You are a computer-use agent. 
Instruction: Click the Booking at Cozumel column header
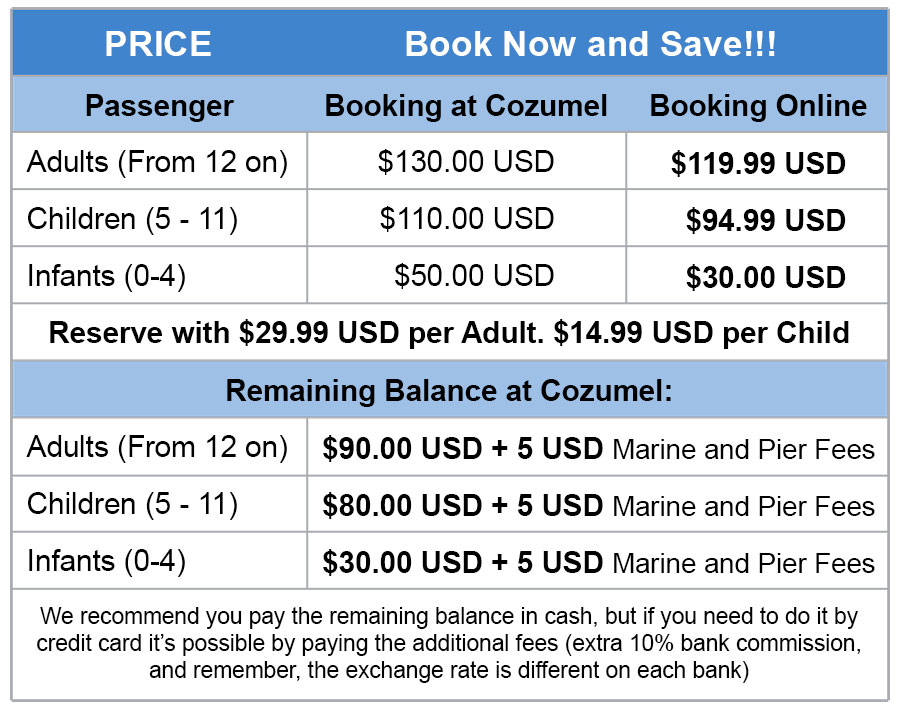coord(466,106)
